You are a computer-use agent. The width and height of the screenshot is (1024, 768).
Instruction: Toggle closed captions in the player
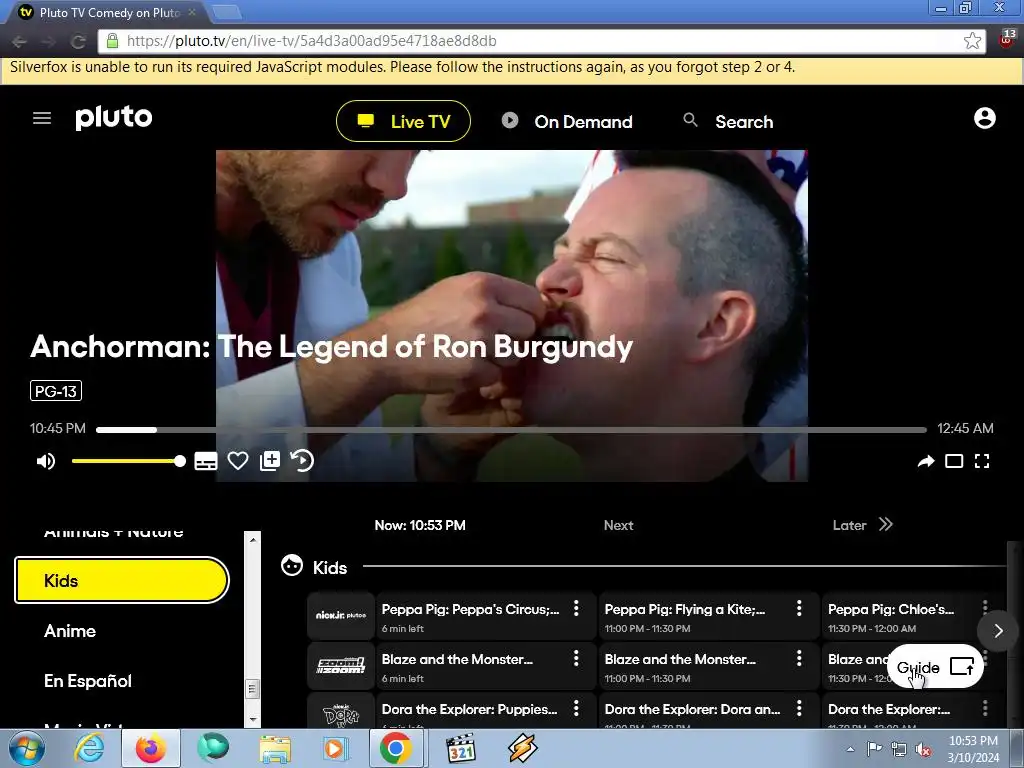click(x=206, y=462)
